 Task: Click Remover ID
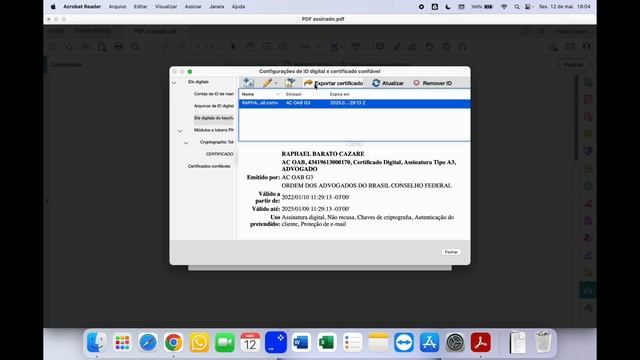433,83
